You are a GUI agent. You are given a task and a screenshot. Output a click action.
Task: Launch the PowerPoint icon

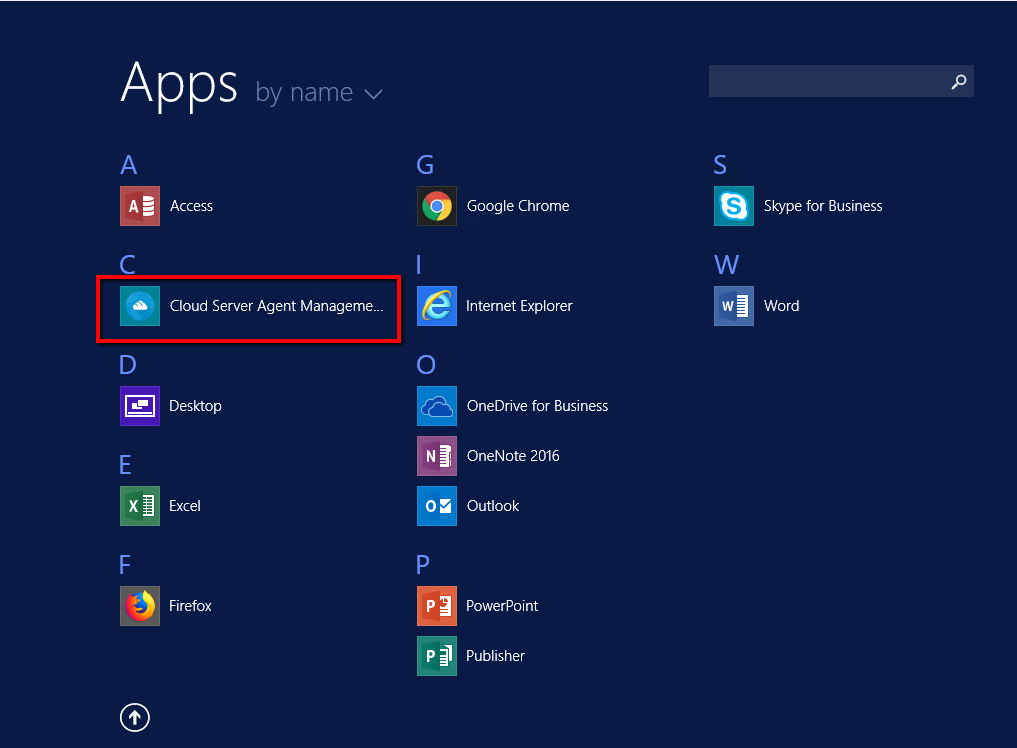click(x=437, y=605)
